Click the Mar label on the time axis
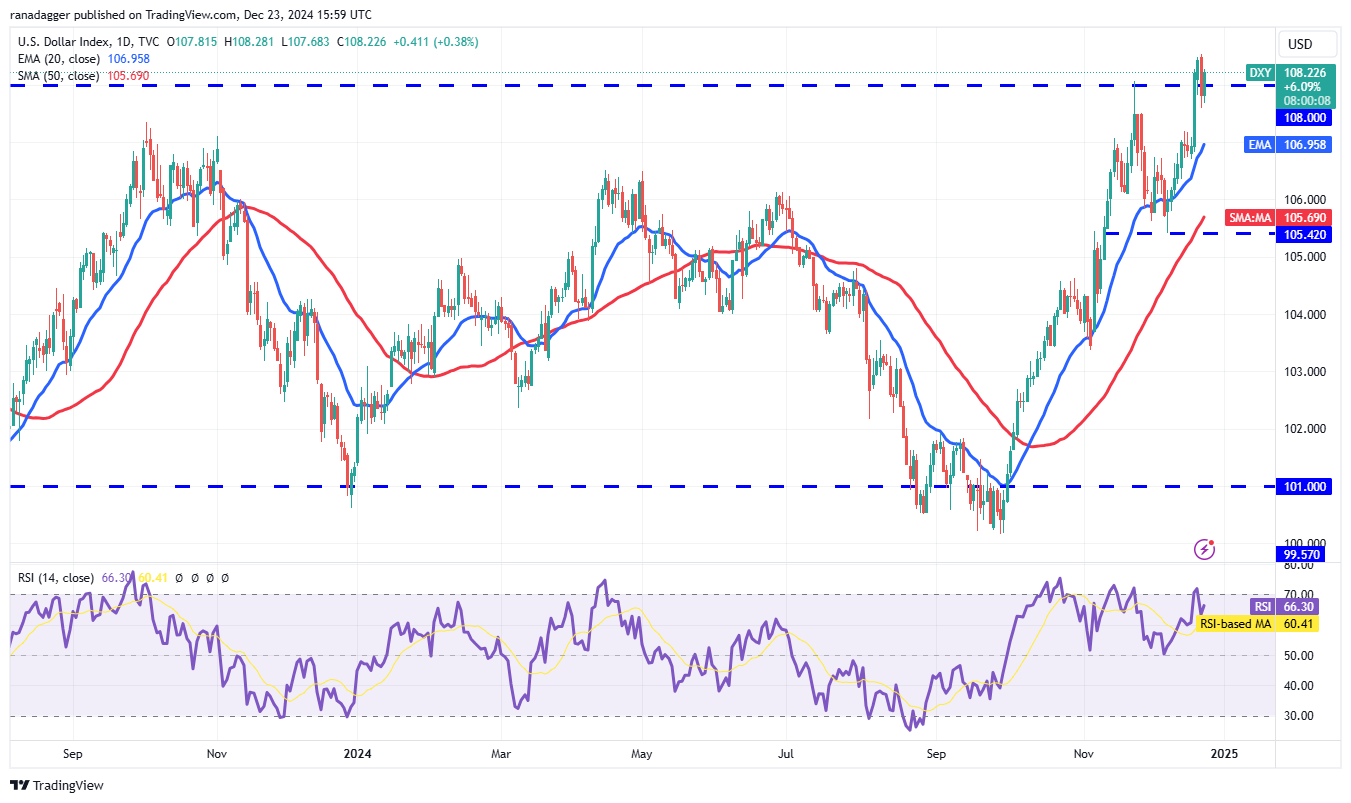Screen dimensions: 1351x803 point(503,752)
